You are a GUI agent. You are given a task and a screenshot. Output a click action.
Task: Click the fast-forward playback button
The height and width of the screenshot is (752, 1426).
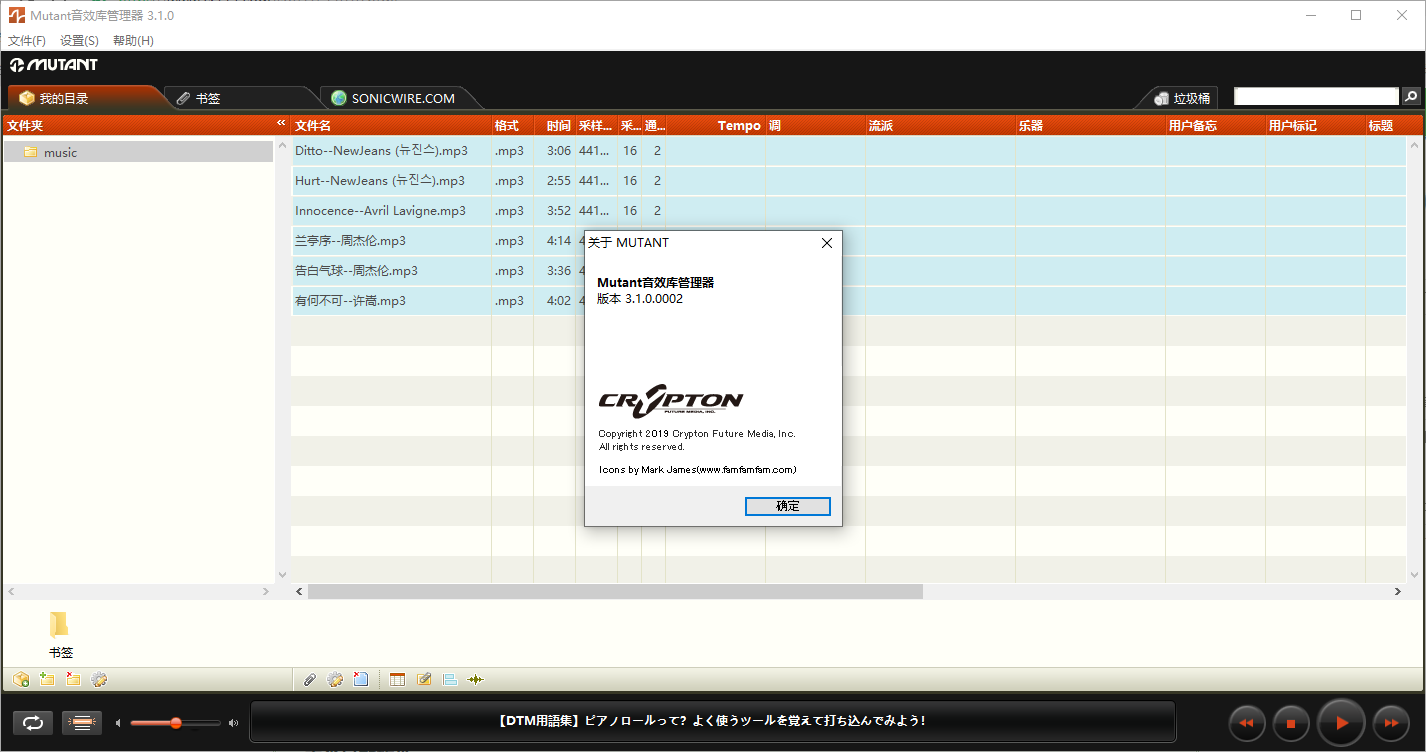click(1391, 722)
